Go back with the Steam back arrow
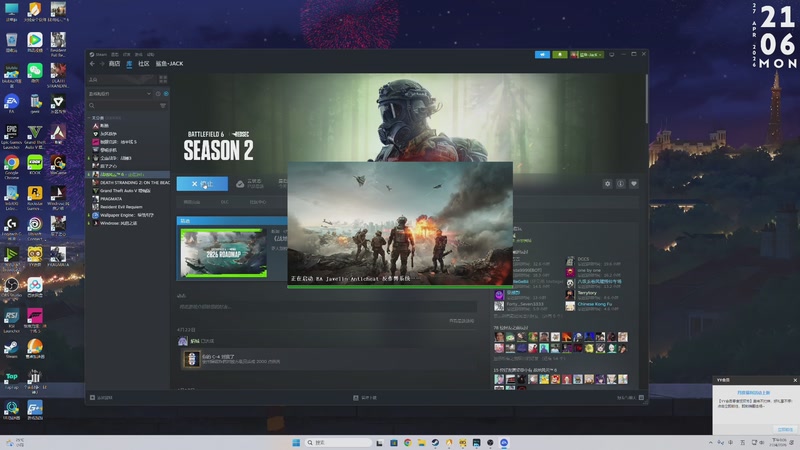 pyautogui.click(x=92, y=64)
